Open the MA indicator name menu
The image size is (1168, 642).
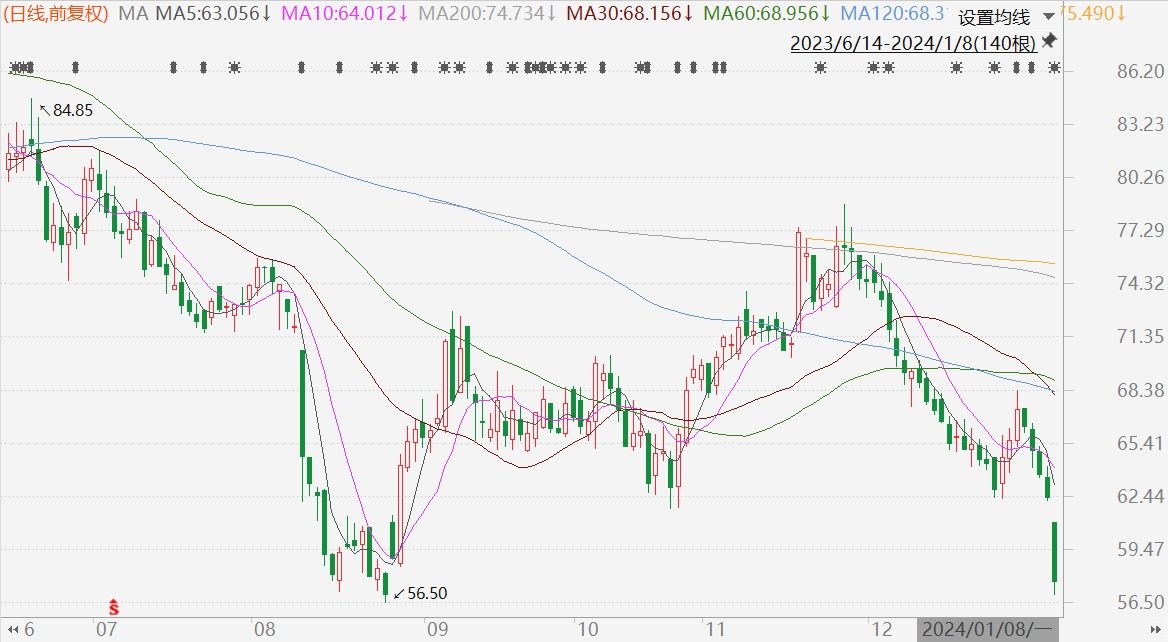click(130, 14)
